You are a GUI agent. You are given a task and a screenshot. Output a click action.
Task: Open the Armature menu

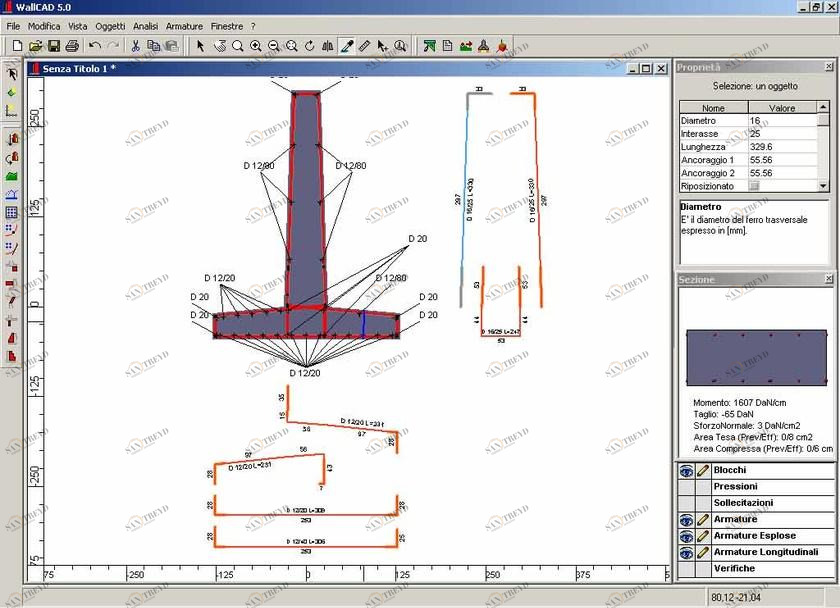184,26
